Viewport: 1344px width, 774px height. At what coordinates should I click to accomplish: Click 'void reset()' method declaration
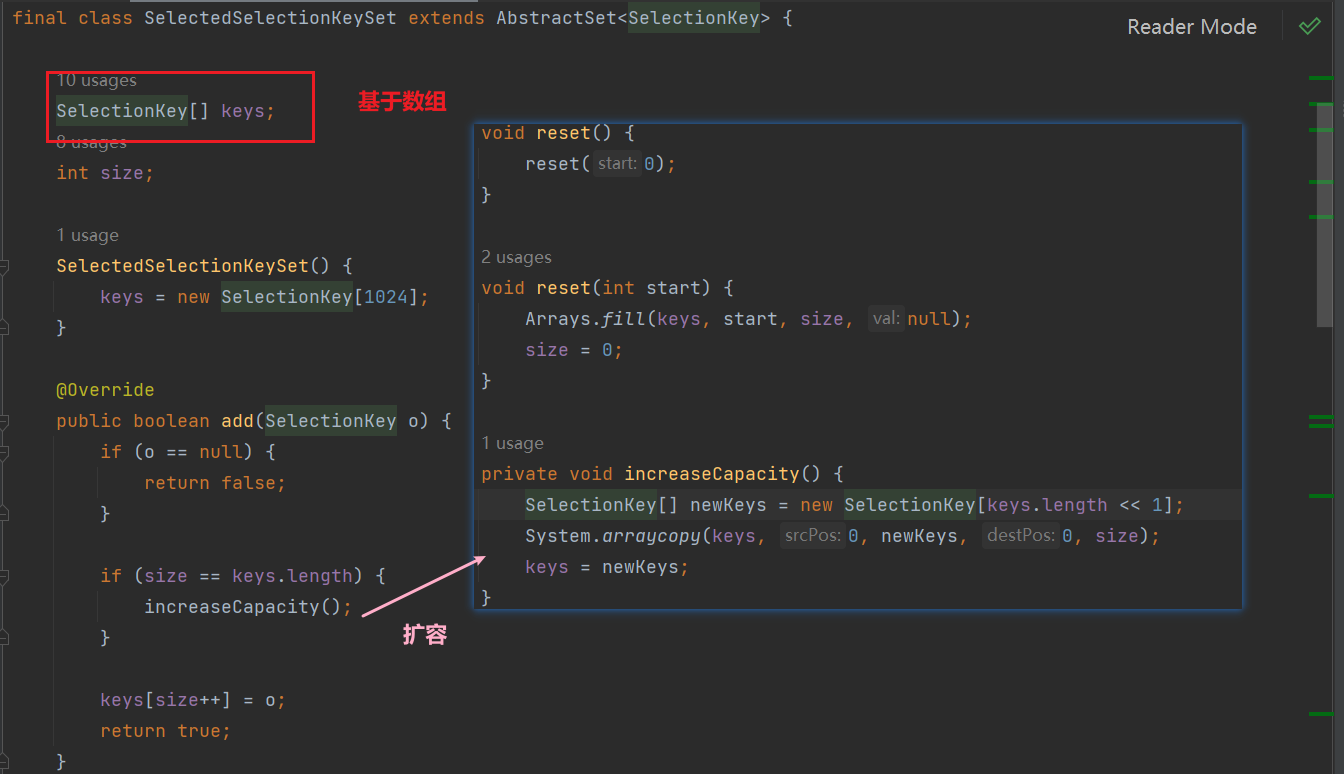point(547,132)
